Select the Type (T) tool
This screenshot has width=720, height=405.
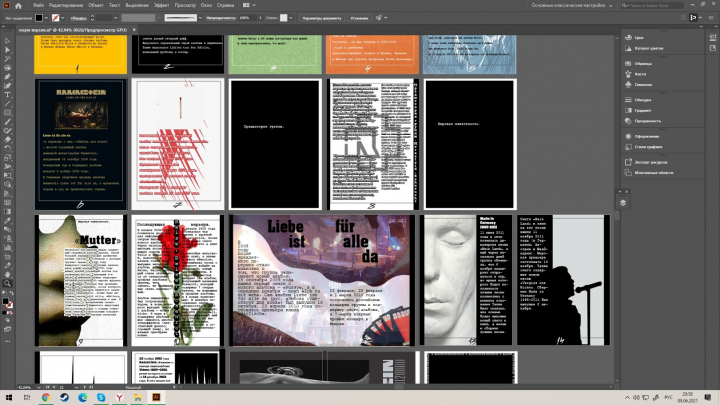(7, 95)
